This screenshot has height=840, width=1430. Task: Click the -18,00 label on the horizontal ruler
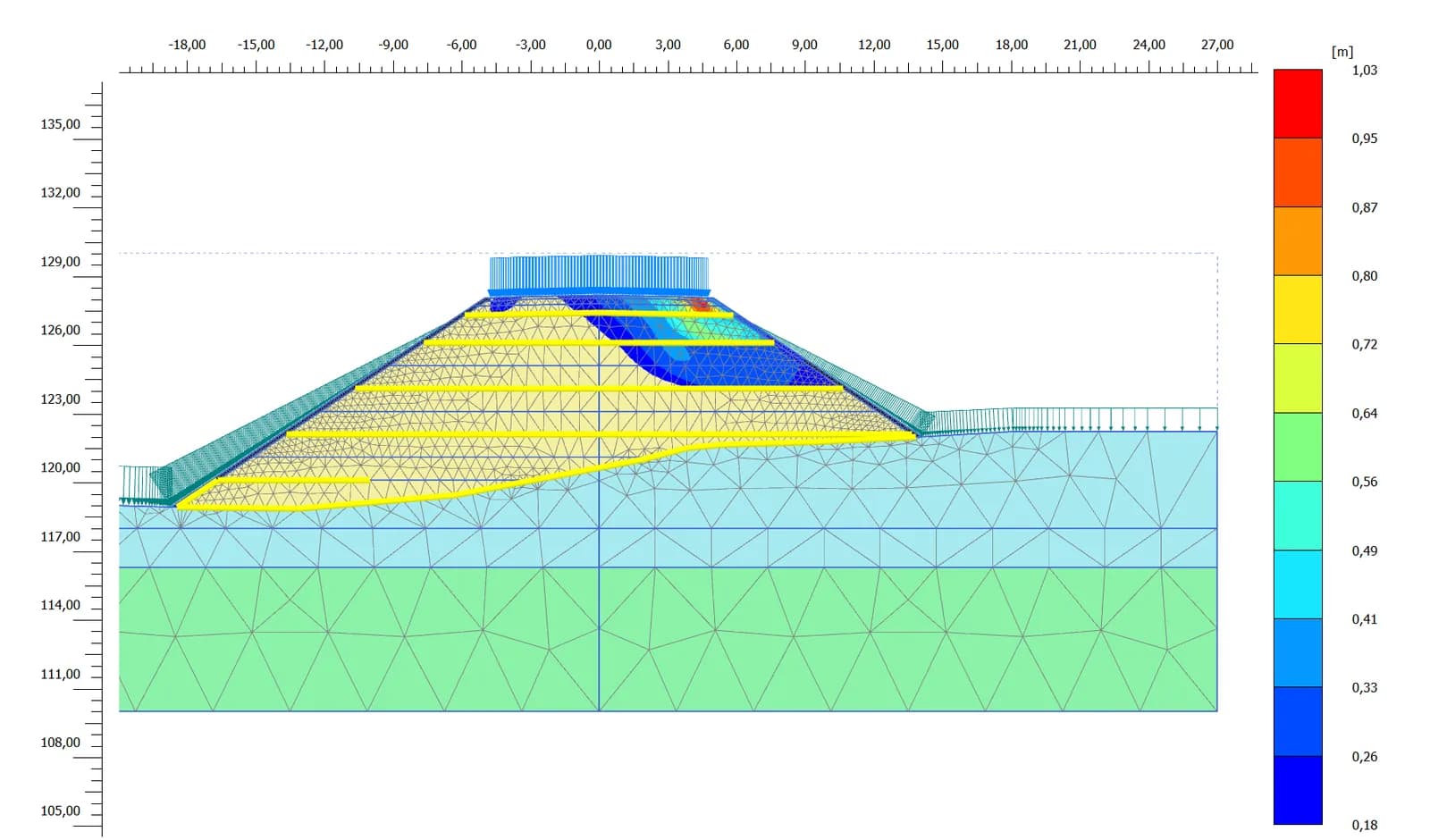pyautogui.click(x=187, y=45)
